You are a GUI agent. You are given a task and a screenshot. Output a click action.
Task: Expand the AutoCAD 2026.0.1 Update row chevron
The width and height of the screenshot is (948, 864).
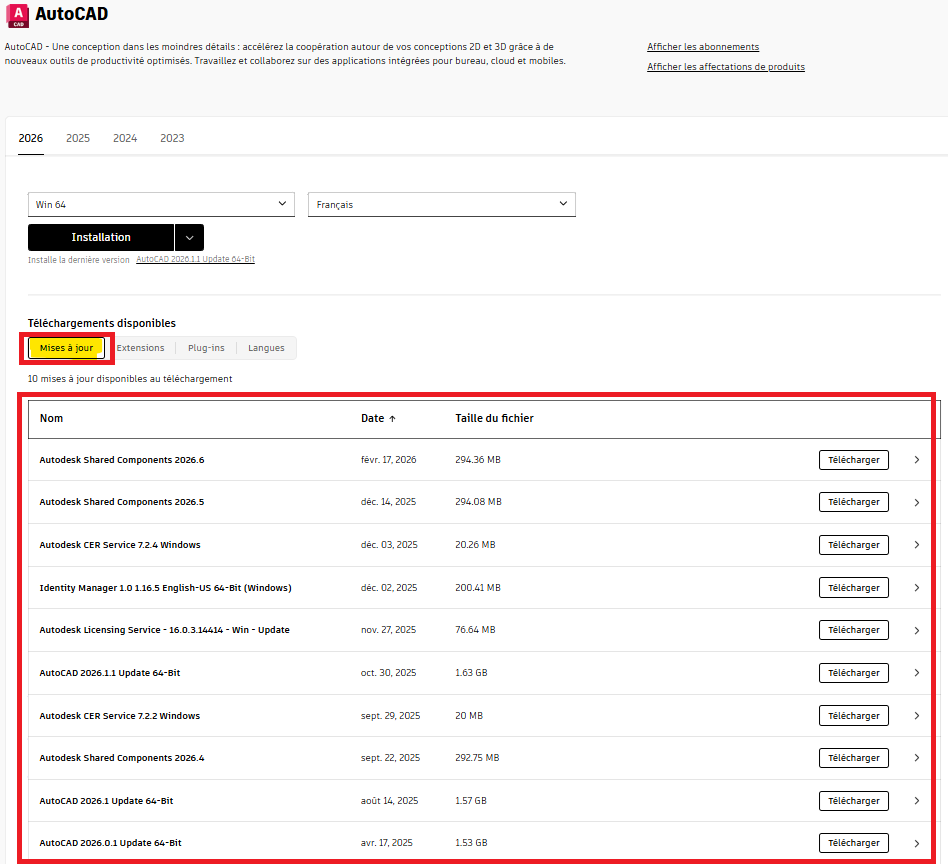coord(916,843)
